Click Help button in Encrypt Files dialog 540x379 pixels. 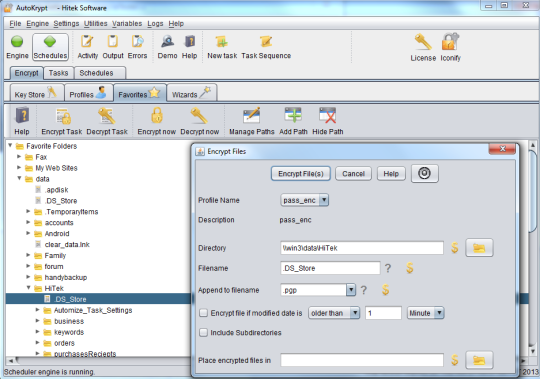391,173
